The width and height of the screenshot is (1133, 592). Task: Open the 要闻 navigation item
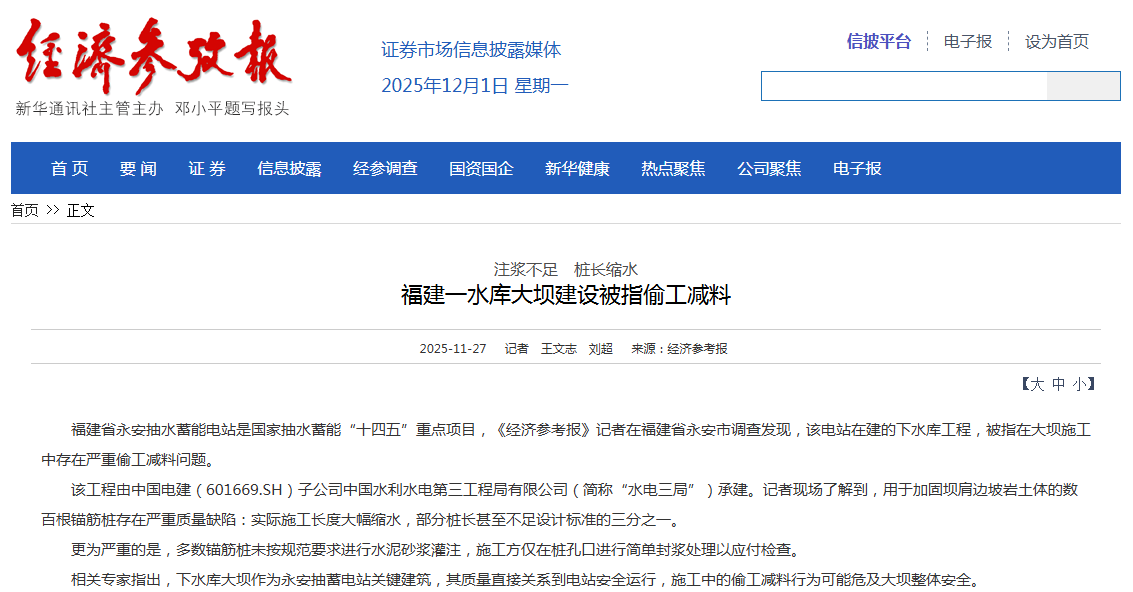pos(137,168)
